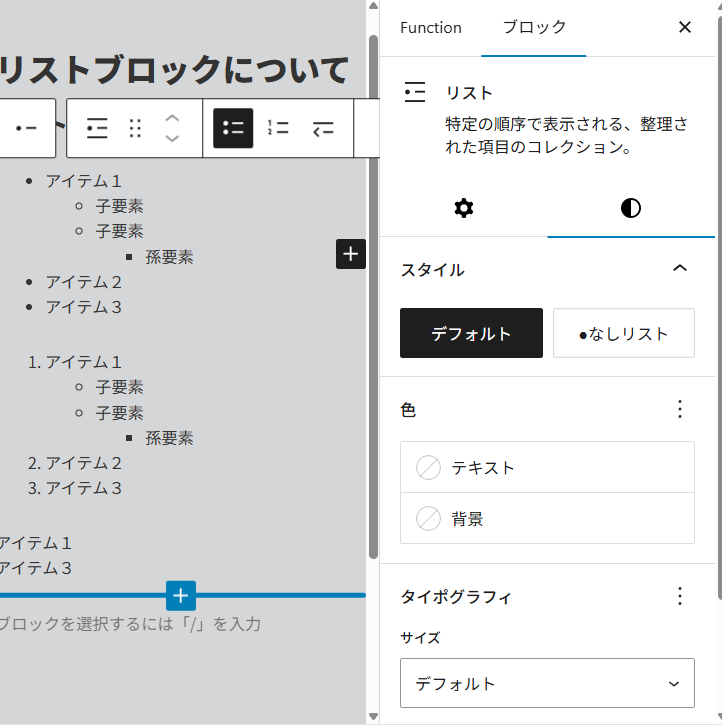Click the list item block icon
The width and height of the screenshot is (722, 727).
tap(27, 128)
